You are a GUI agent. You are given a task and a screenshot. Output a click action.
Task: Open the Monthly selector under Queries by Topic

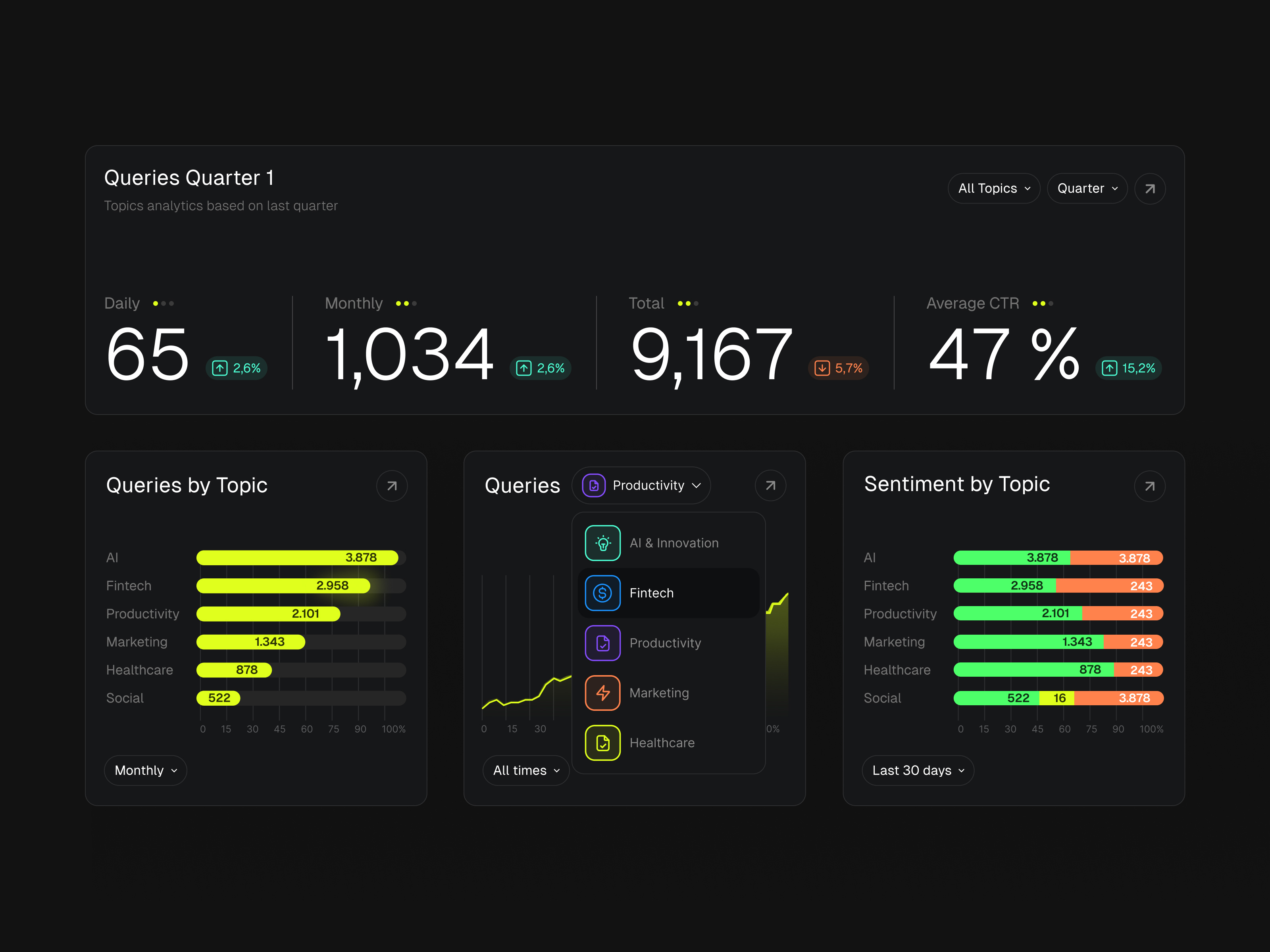click(x=145, y=770)
